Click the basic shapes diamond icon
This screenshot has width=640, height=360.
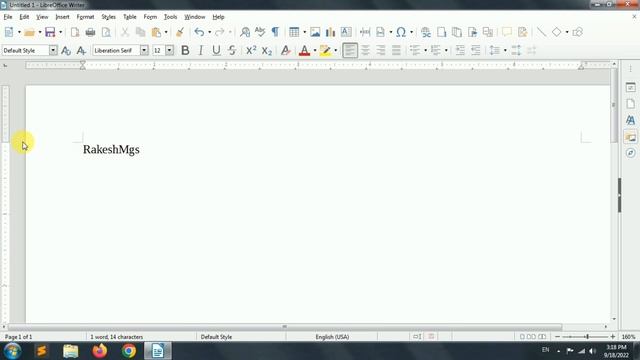pos(556,32)
